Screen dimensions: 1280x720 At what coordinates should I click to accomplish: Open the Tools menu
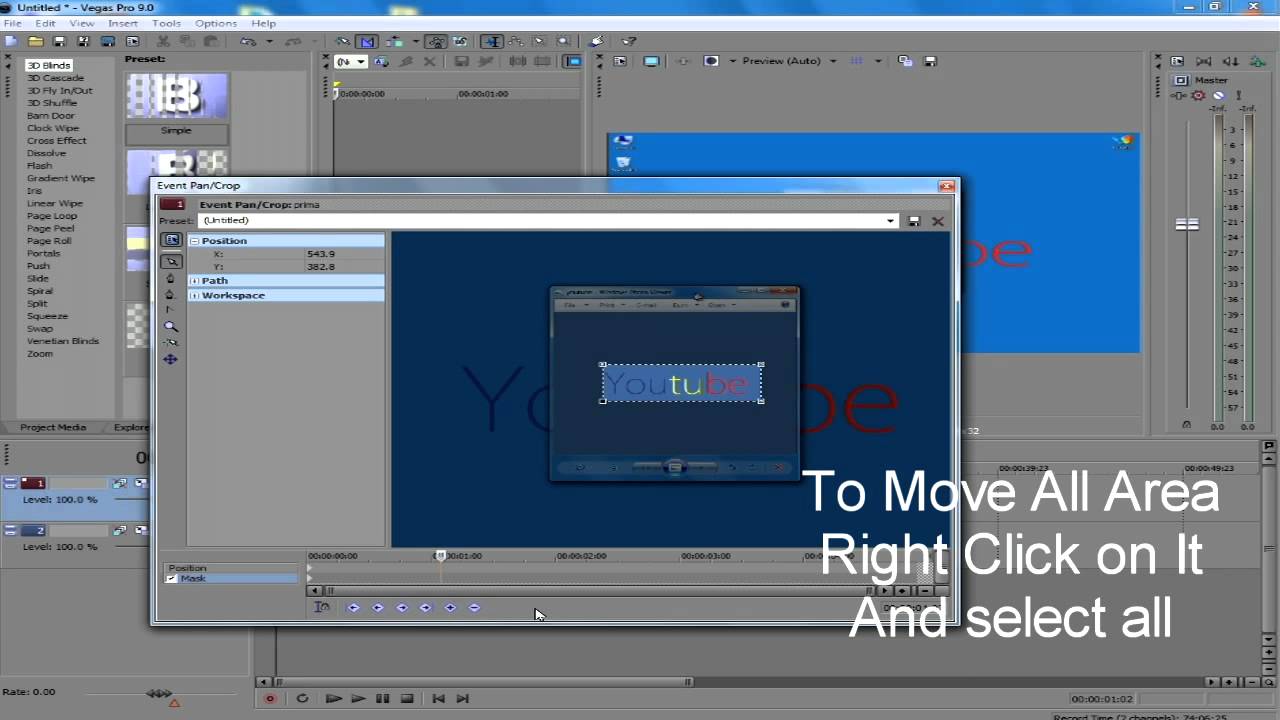tap(166, 23)
